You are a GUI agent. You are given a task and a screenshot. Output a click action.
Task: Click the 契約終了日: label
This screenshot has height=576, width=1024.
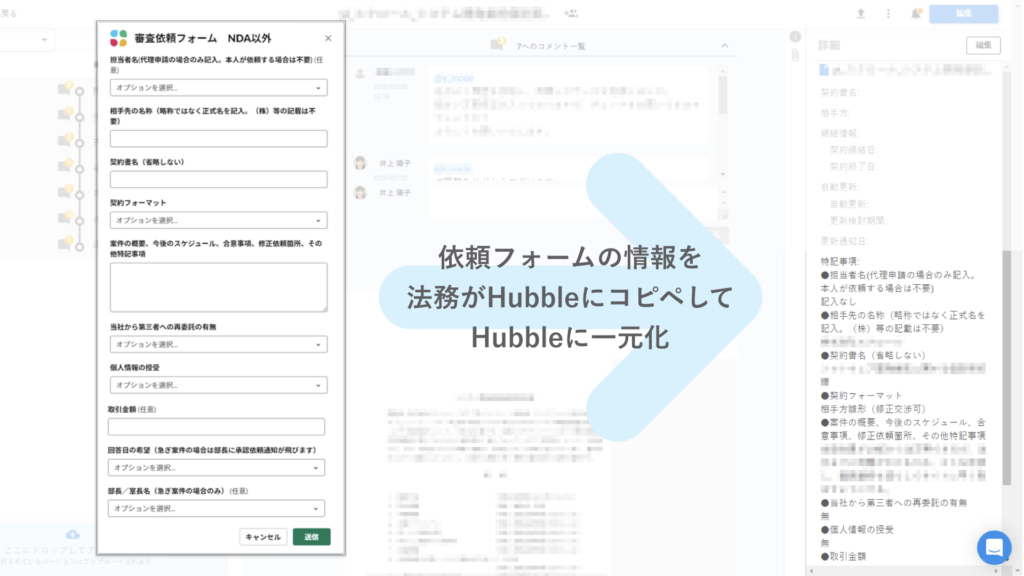(x=854, y=167)
